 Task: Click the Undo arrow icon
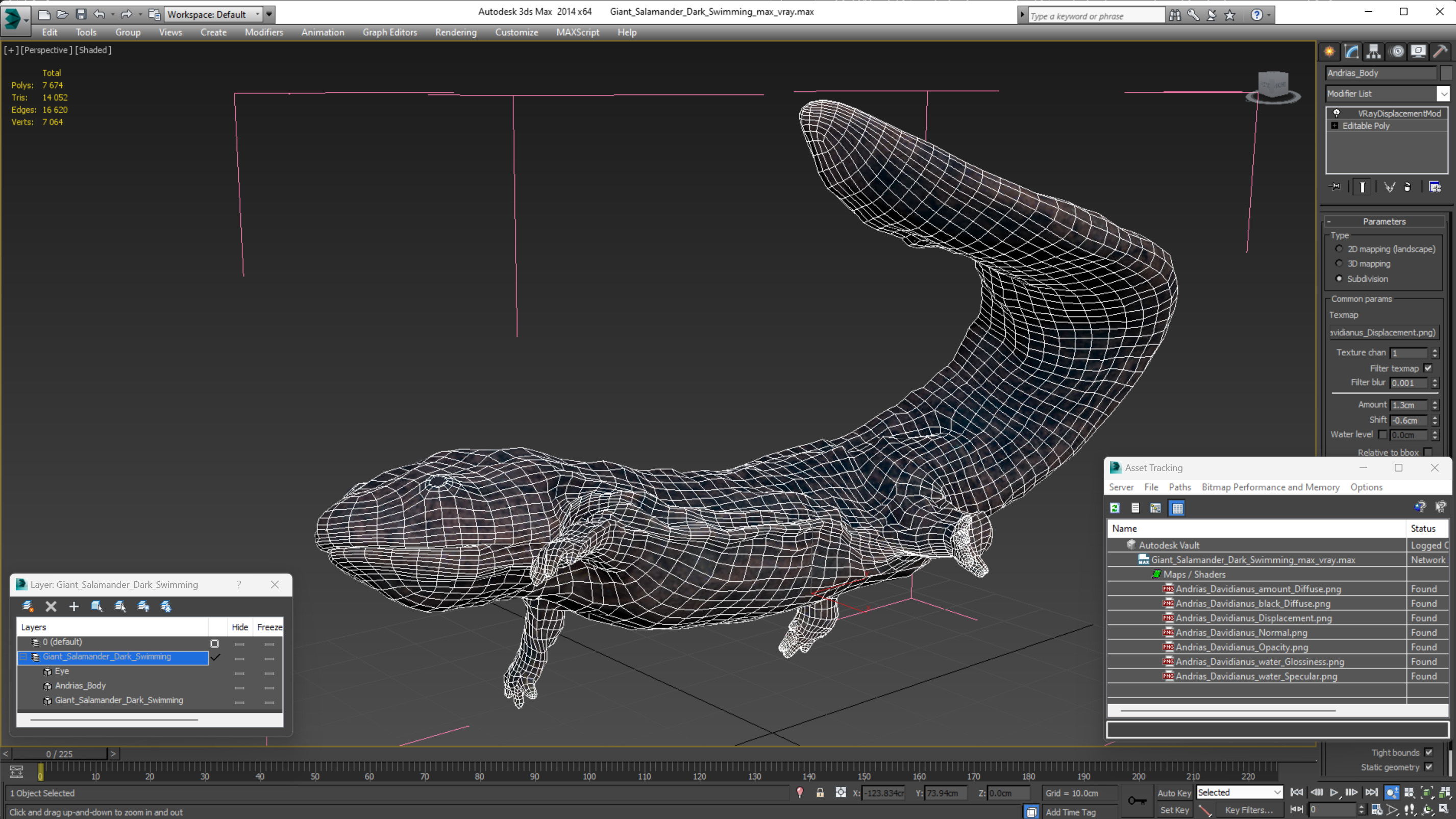point(99,14)
